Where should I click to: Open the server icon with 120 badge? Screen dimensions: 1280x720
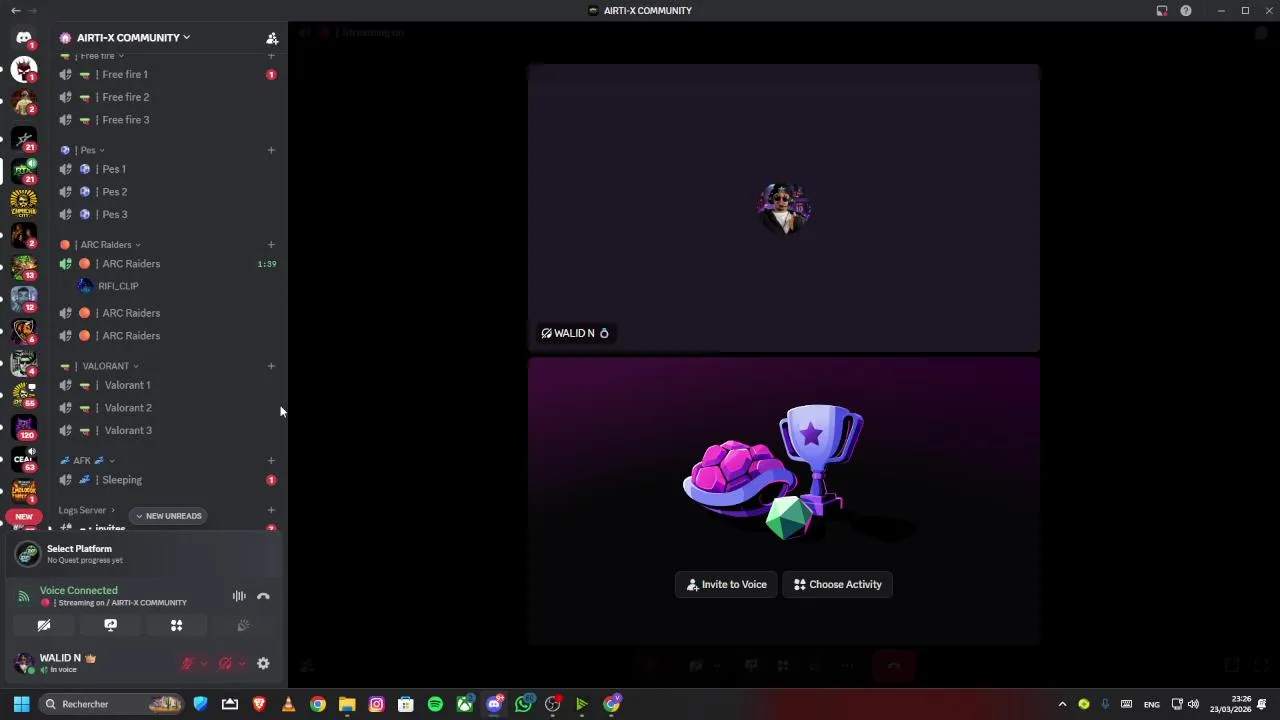coord(24,427)
